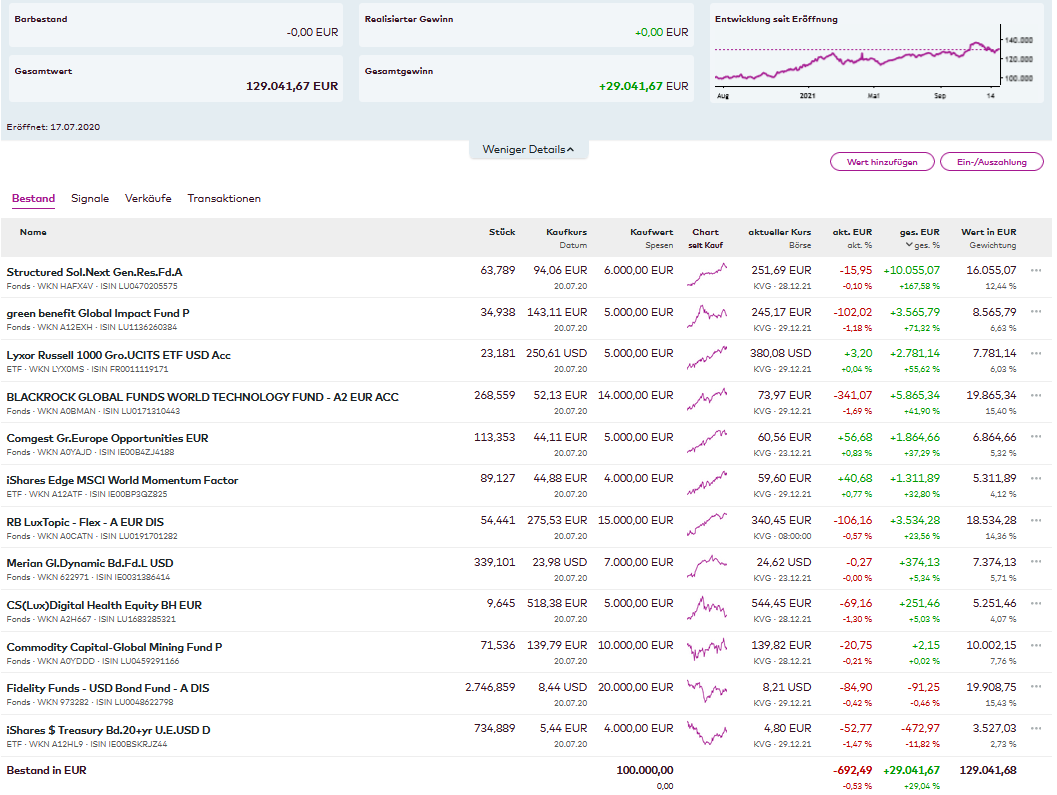This screenshot has width=1057, height=795.
Task: Select the Verkäufe tab
Action: (x=148, y=199)
